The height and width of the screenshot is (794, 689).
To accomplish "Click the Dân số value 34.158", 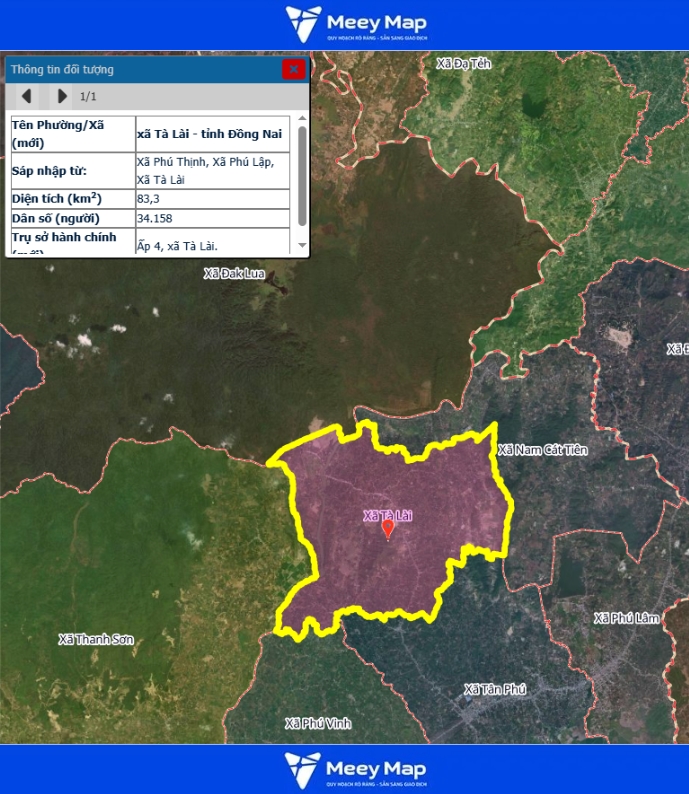I will coord(154,218).
